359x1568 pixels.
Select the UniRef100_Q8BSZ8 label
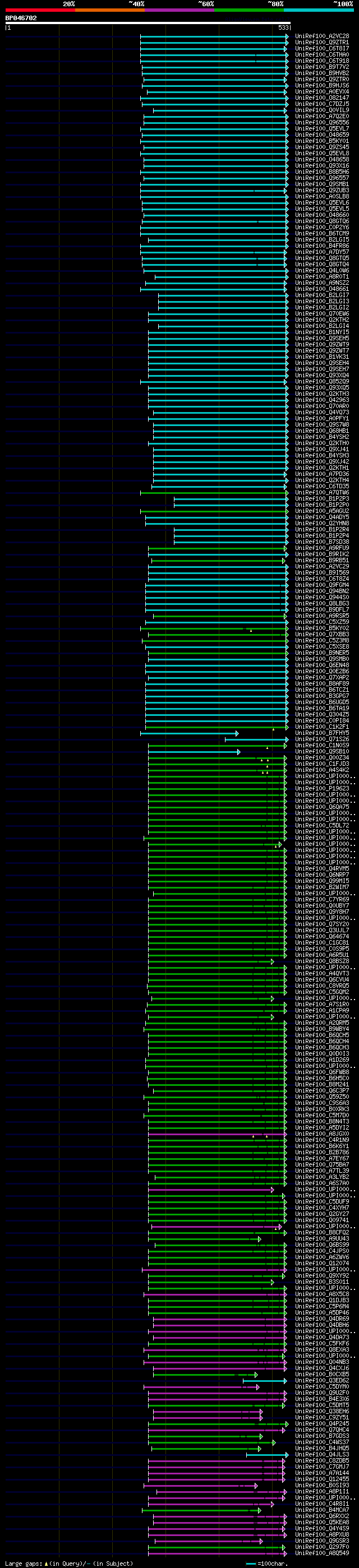pyautogui.click(x=323, y=962)
